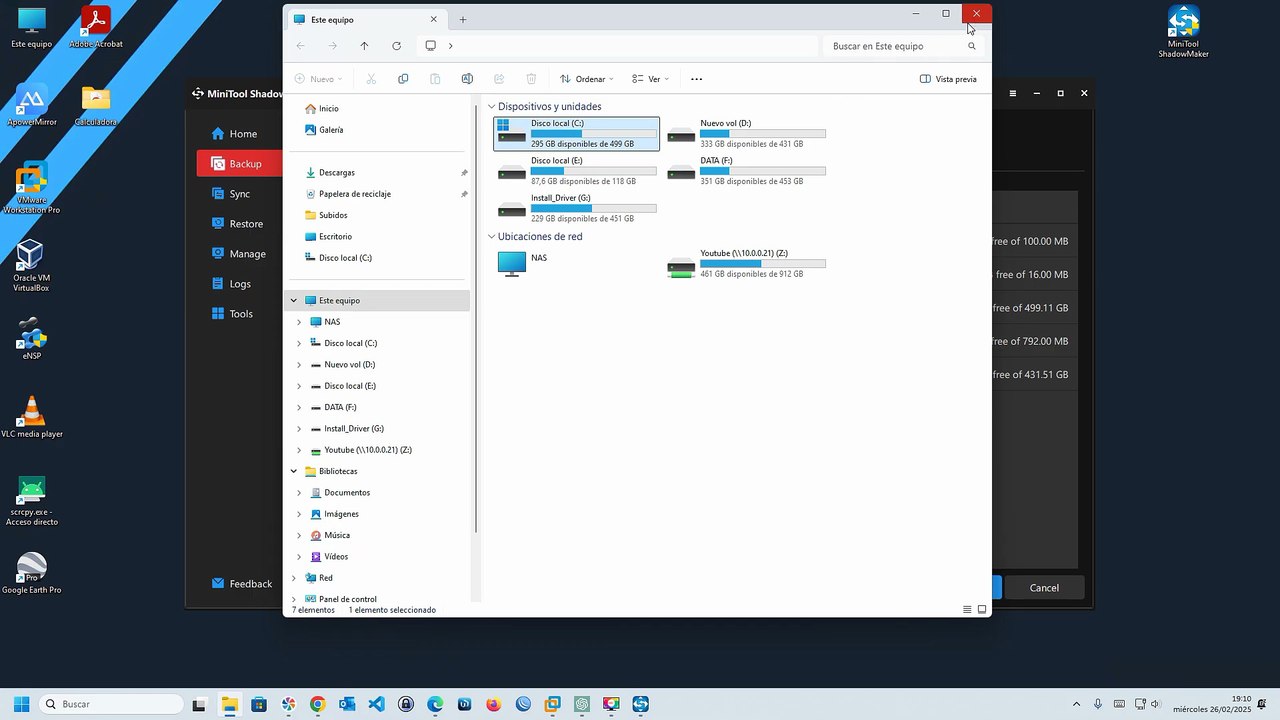Switch to large icons view in status bar

(x=982, y=610)
